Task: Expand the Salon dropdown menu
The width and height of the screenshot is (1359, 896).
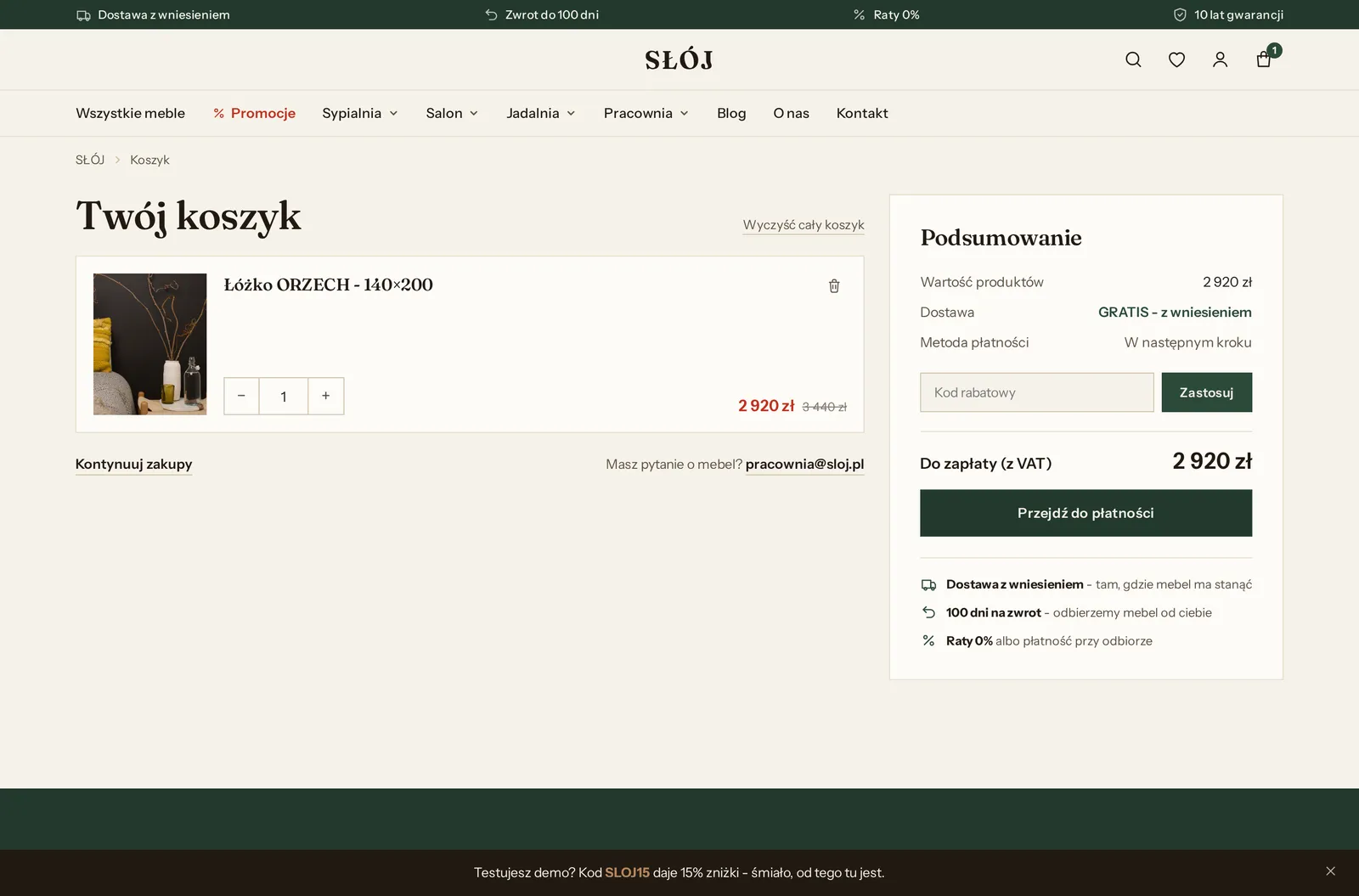Action: pyautogui.click(x=452, y=113)
